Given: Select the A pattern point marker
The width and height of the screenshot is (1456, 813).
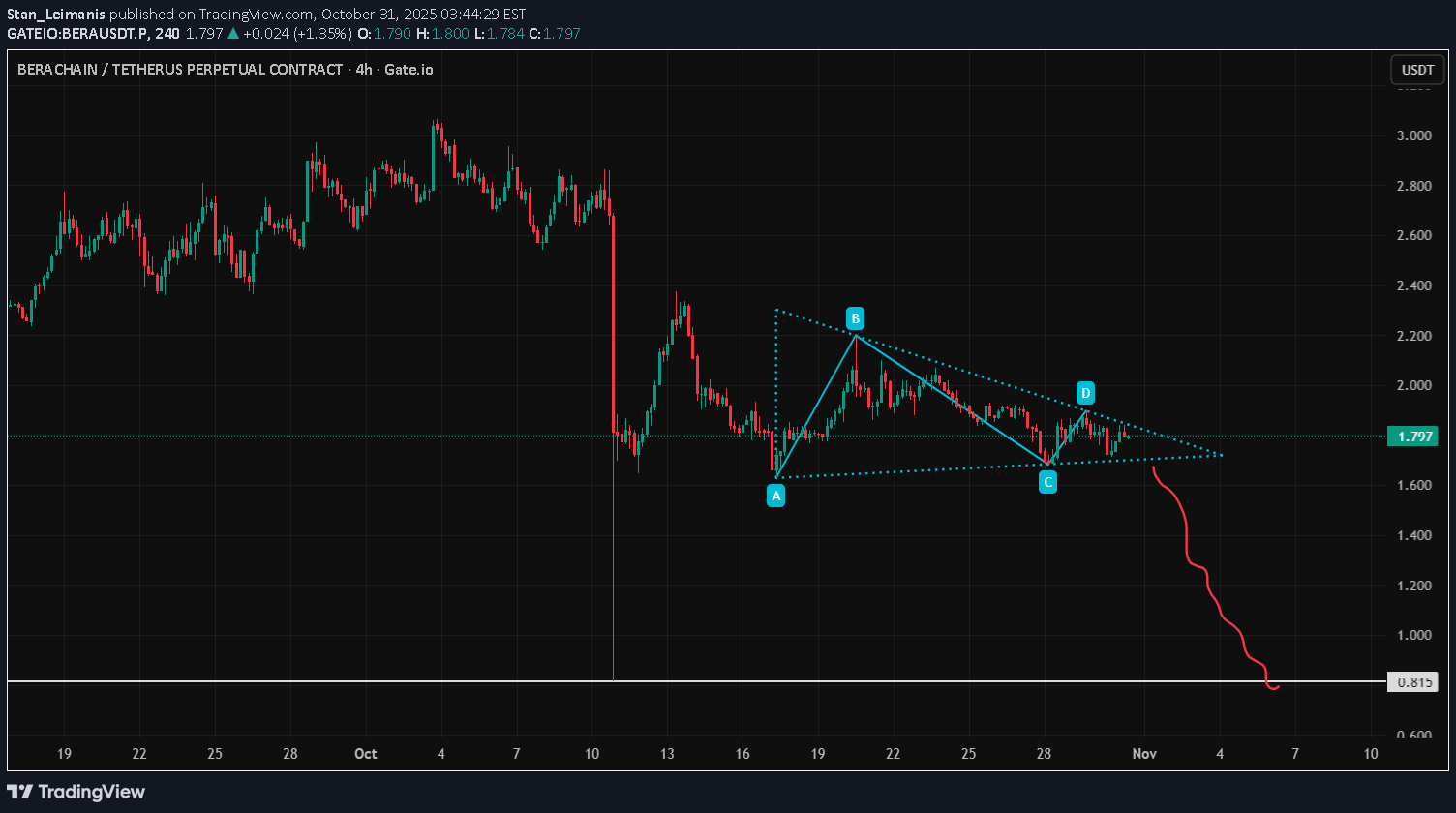Looking at the screenshot, I should [x=775, y=496].
